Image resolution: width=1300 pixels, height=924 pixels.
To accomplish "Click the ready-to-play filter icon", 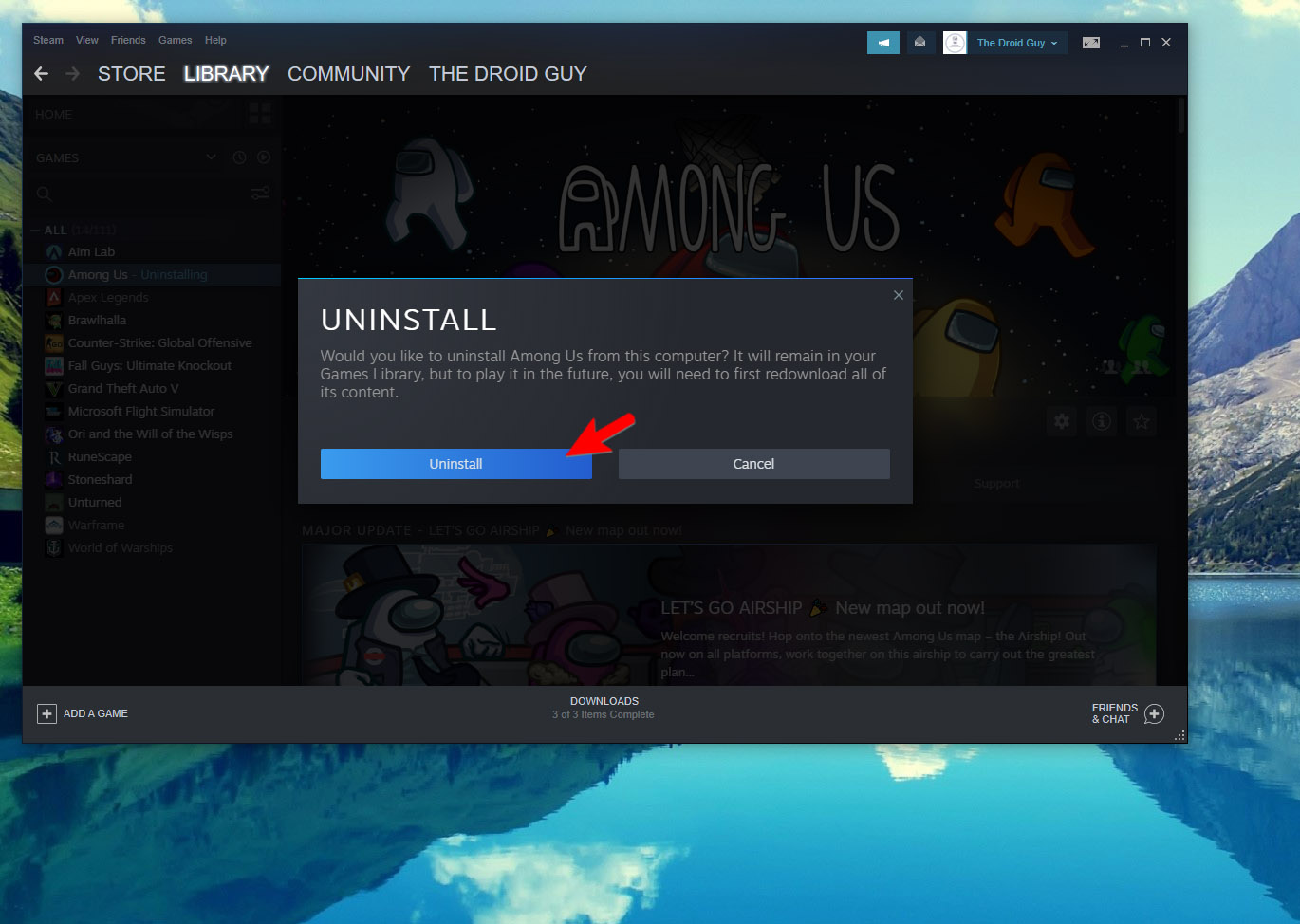I will coord(264,157).
